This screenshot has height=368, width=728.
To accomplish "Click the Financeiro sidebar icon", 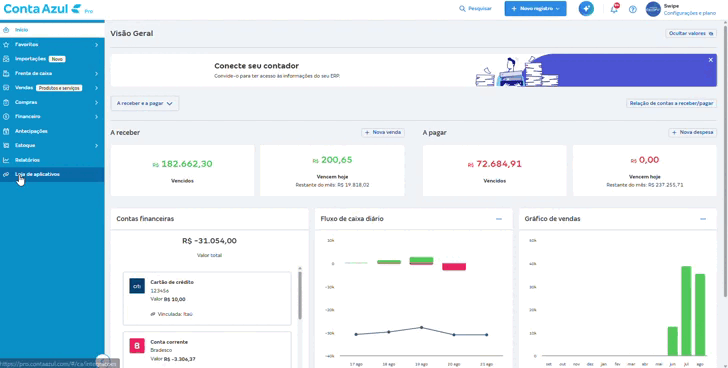I will (6, 116).
